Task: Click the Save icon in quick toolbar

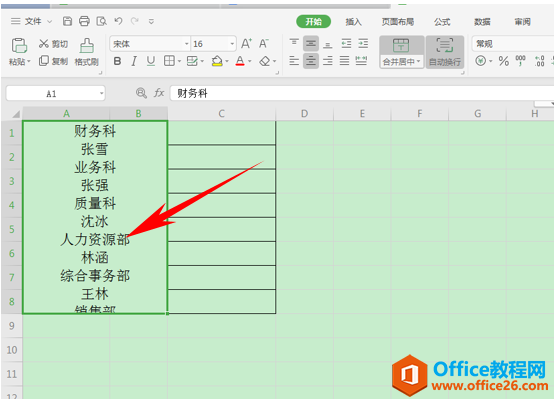Action: coord(67,22)
